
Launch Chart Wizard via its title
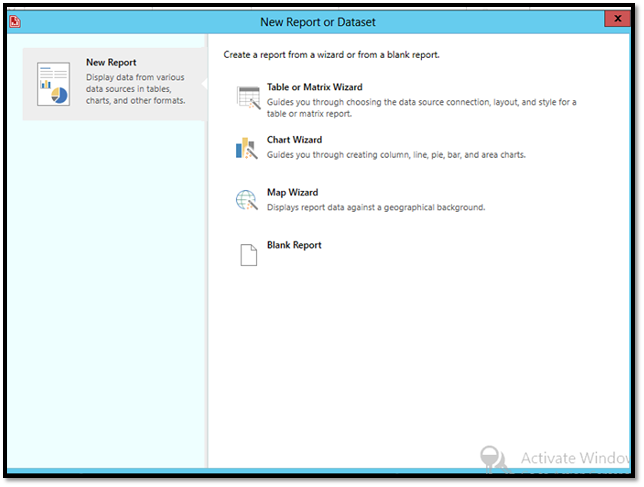pyautogui.click(x=294, y=140)
